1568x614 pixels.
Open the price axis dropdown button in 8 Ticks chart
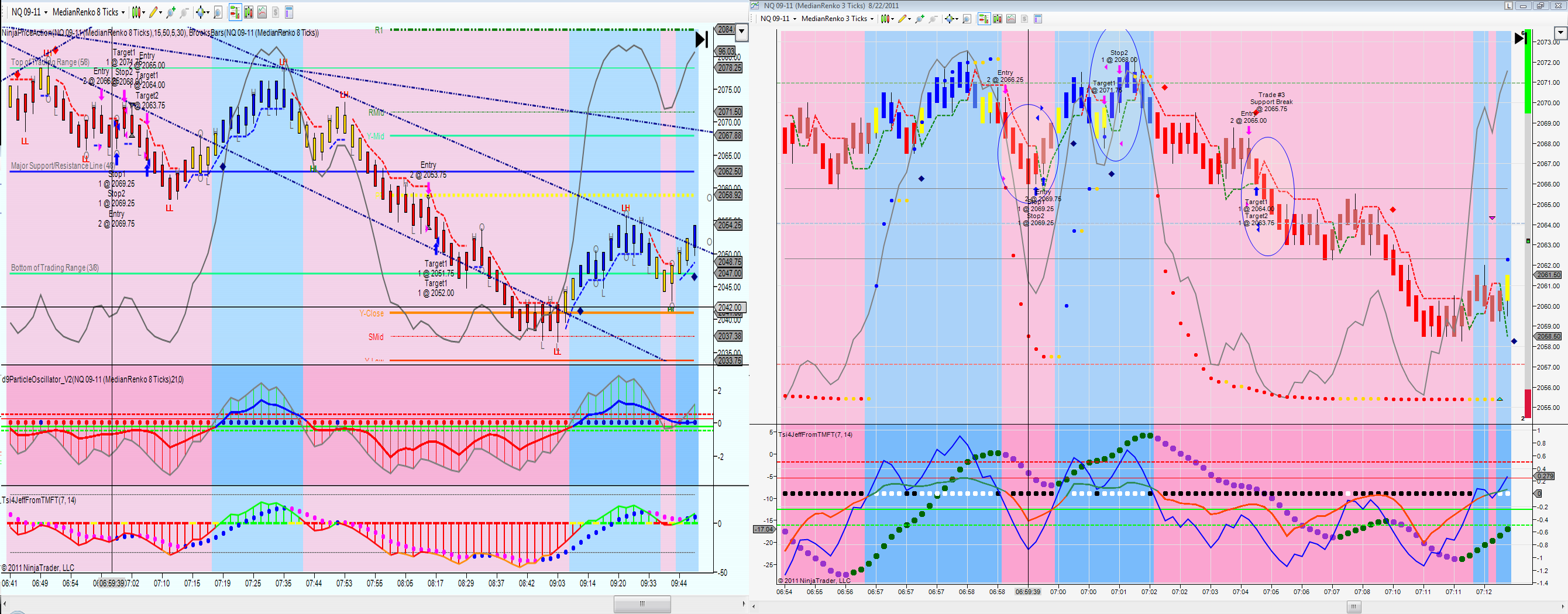pos(741,32)
